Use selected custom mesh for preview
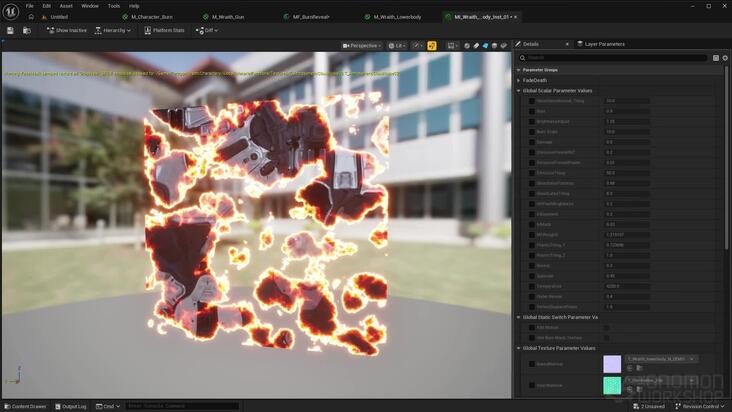 [504, 46]
